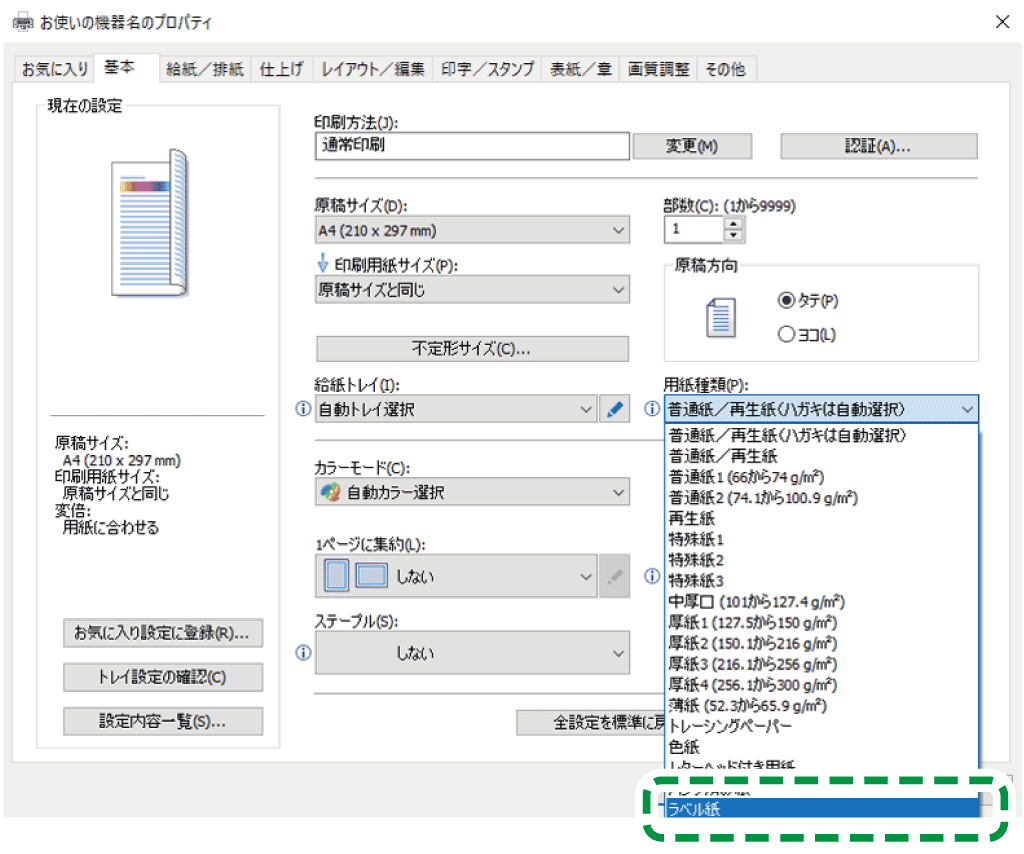Viewport: 1024px width, 854px height.
Task: Open the 原稿サイズ dropdown
Action: 472,231
